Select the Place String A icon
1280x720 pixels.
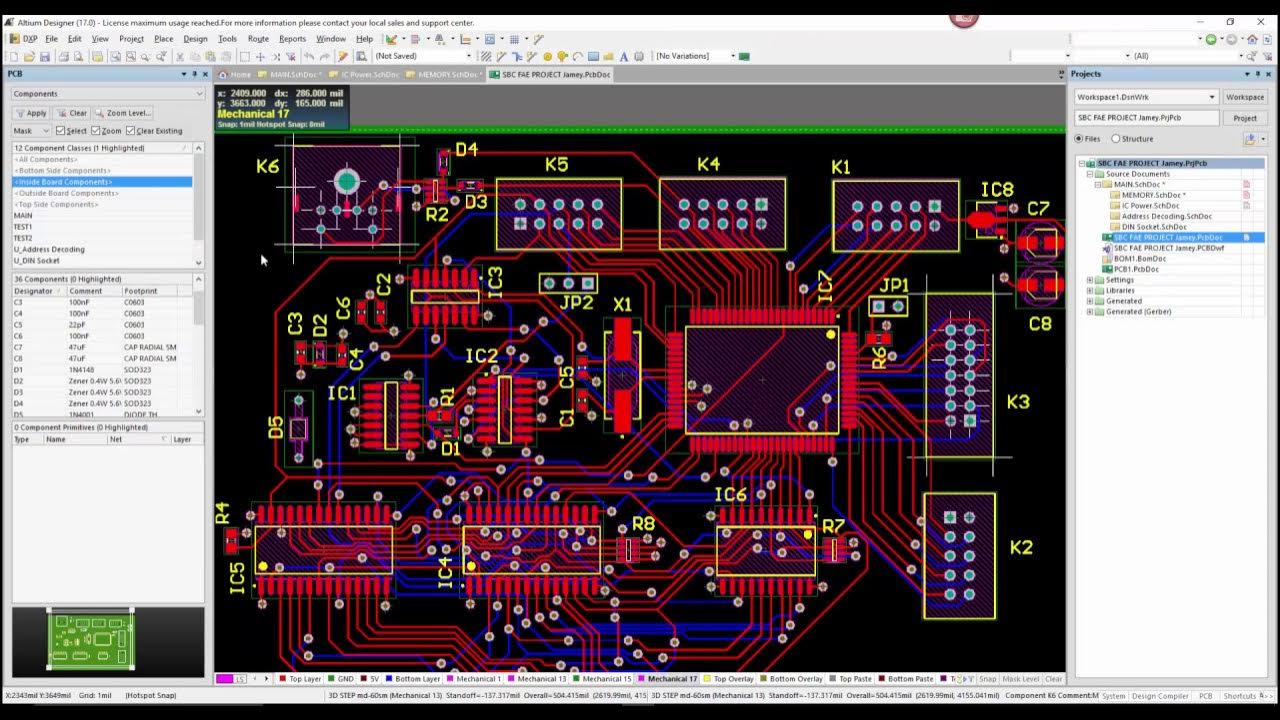[624, 56]
